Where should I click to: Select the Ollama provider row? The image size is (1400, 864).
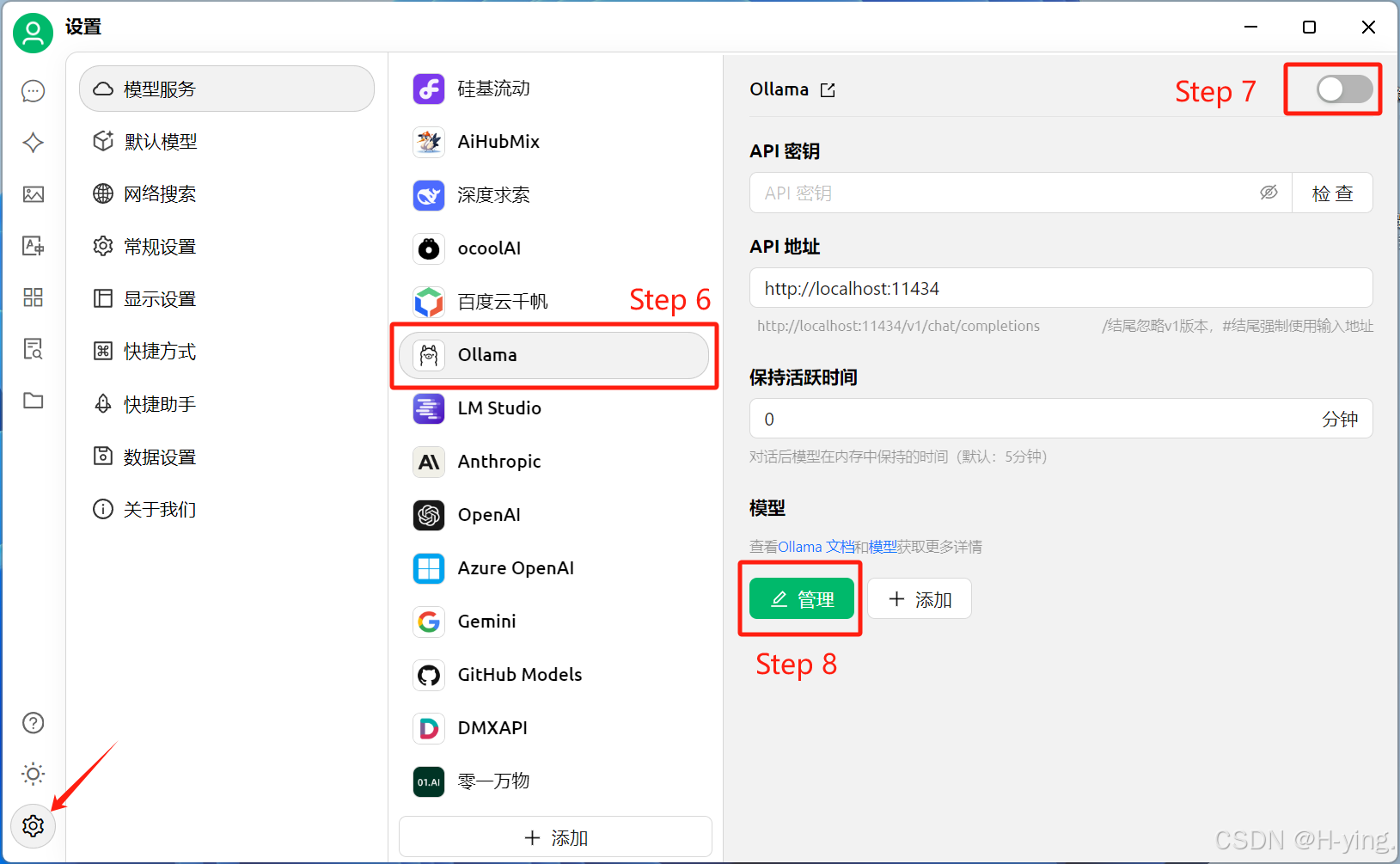tap(553, 355)
